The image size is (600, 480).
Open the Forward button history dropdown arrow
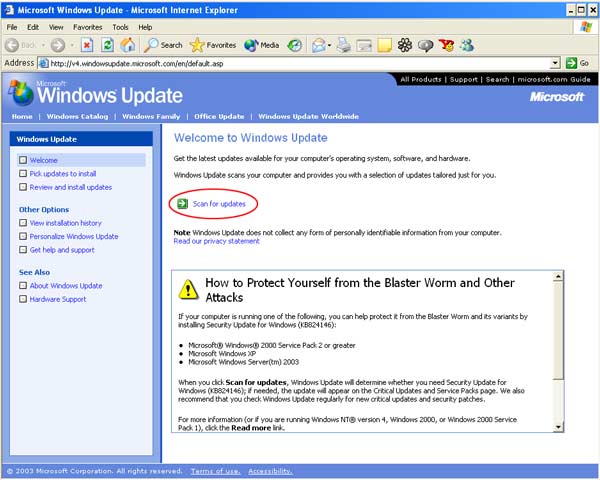pos(72,46)
